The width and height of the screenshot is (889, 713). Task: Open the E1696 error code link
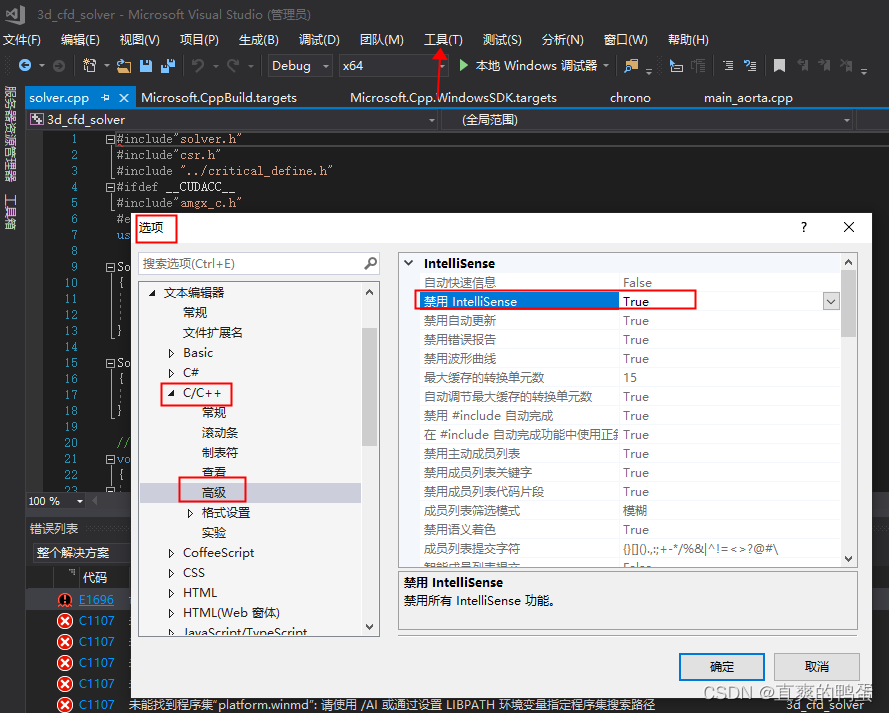(x=96, y=600)
